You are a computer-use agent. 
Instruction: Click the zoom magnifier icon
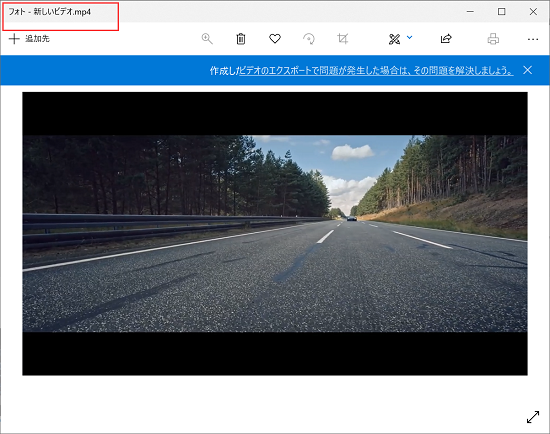coord(207,39)
